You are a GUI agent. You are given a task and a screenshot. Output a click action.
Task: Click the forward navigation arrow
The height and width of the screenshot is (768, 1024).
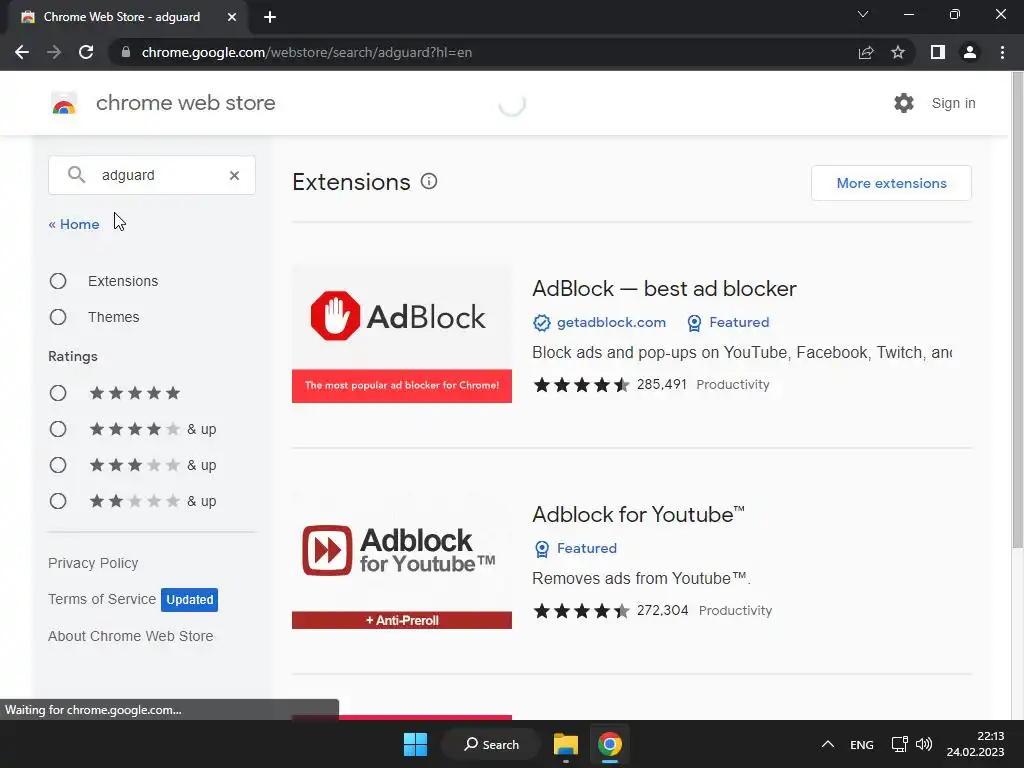point(54,52)
